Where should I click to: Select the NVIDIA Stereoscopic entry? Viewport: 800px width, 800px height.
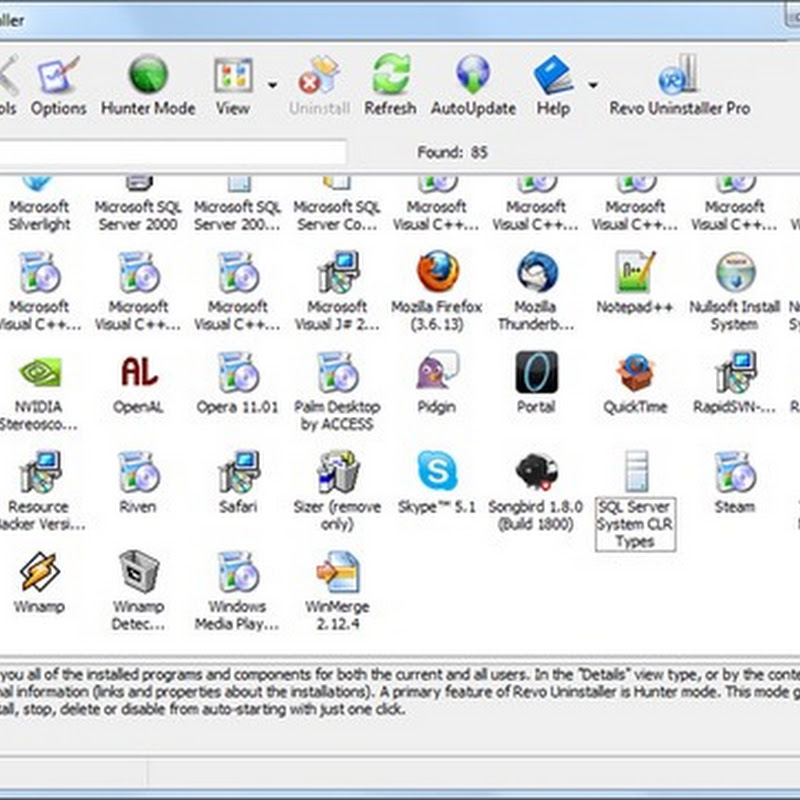pos(39,392)
